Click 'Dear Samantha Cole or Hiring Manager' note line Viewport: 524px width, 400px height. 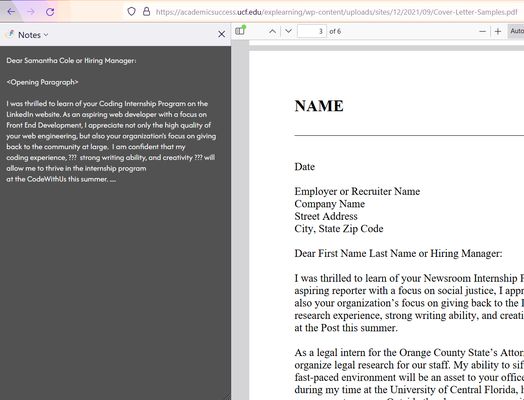pos(71,61)
